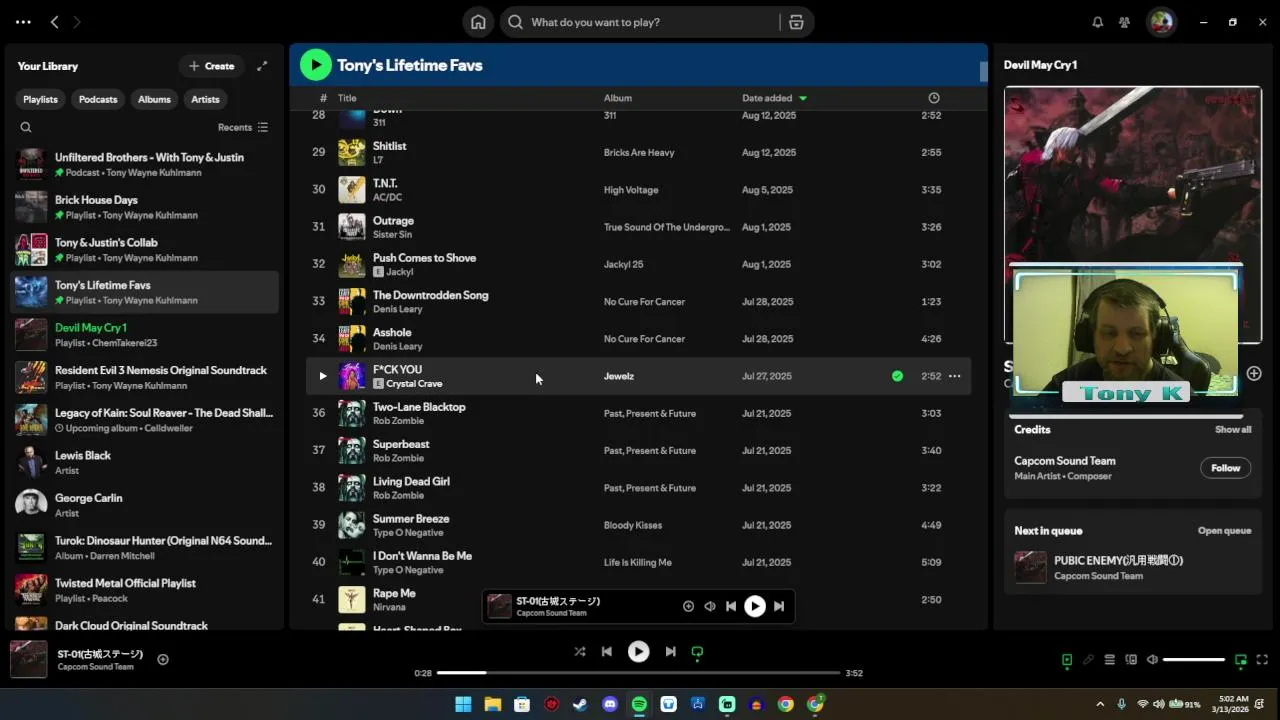The image size is (1280, 720).
Task: Add now-playing ST-01 to Liked Songs
Action: [x=163, y=659]
